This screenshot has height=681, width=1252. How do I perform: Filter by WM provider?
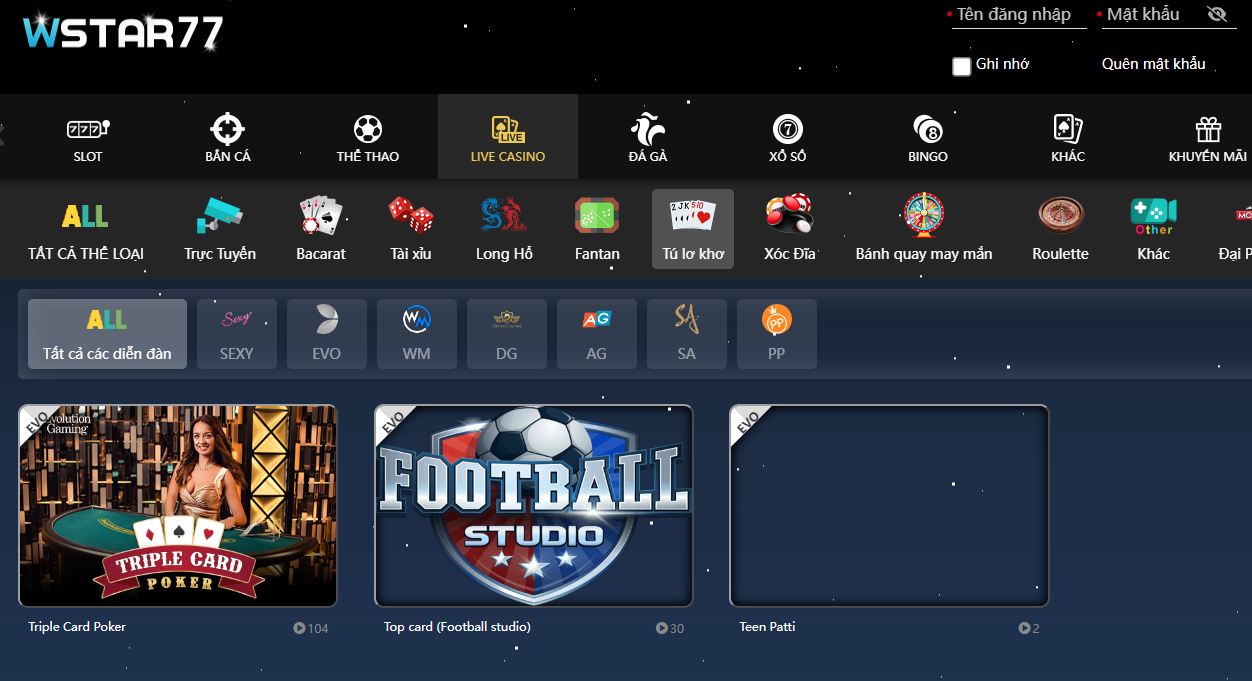click(417, 334)
